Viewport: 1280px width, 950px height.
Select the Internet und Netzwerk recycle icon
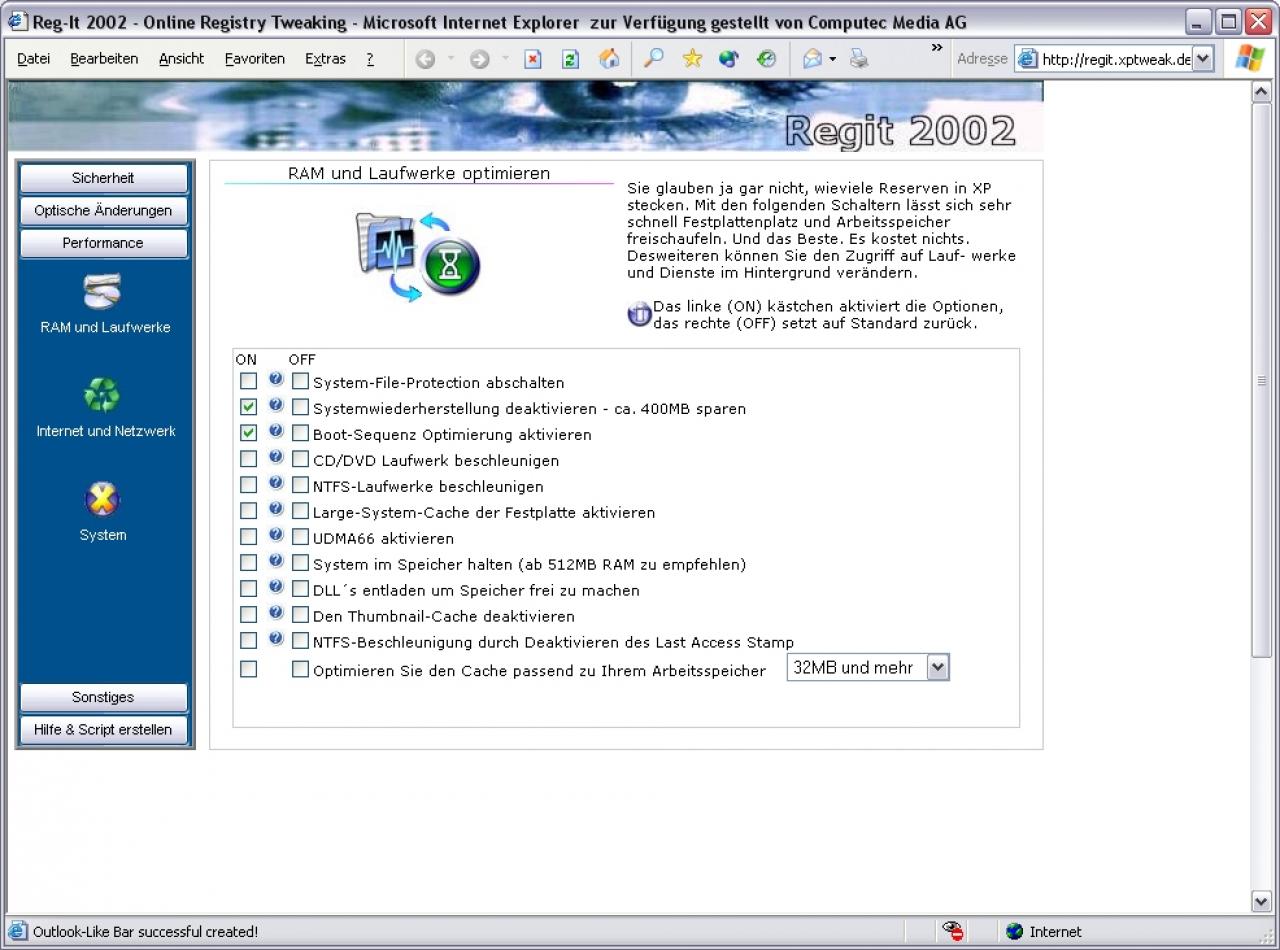click(102, 396)
